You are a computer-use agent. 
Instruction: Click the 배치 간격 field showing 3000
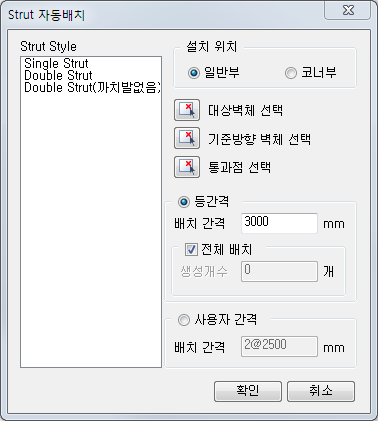point(279,223)
